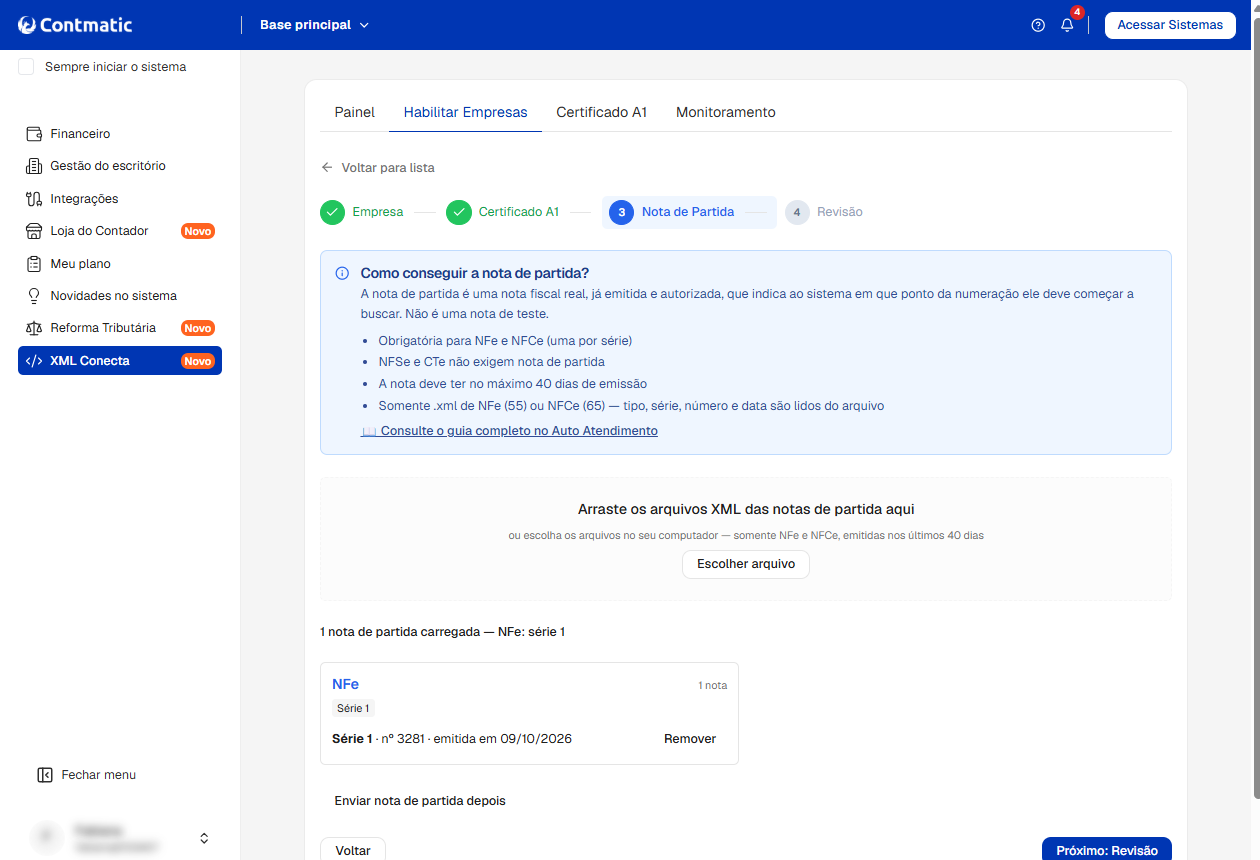Switch to the Monitoramento tab
The image size is (1260, 860).
click(x=726, y=112)
